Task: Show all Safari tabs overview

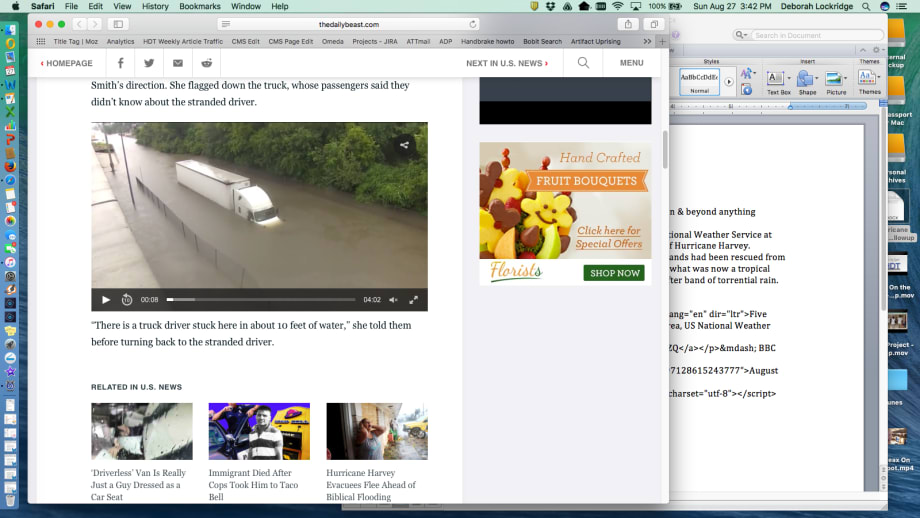Action: [x=654, y=24]
